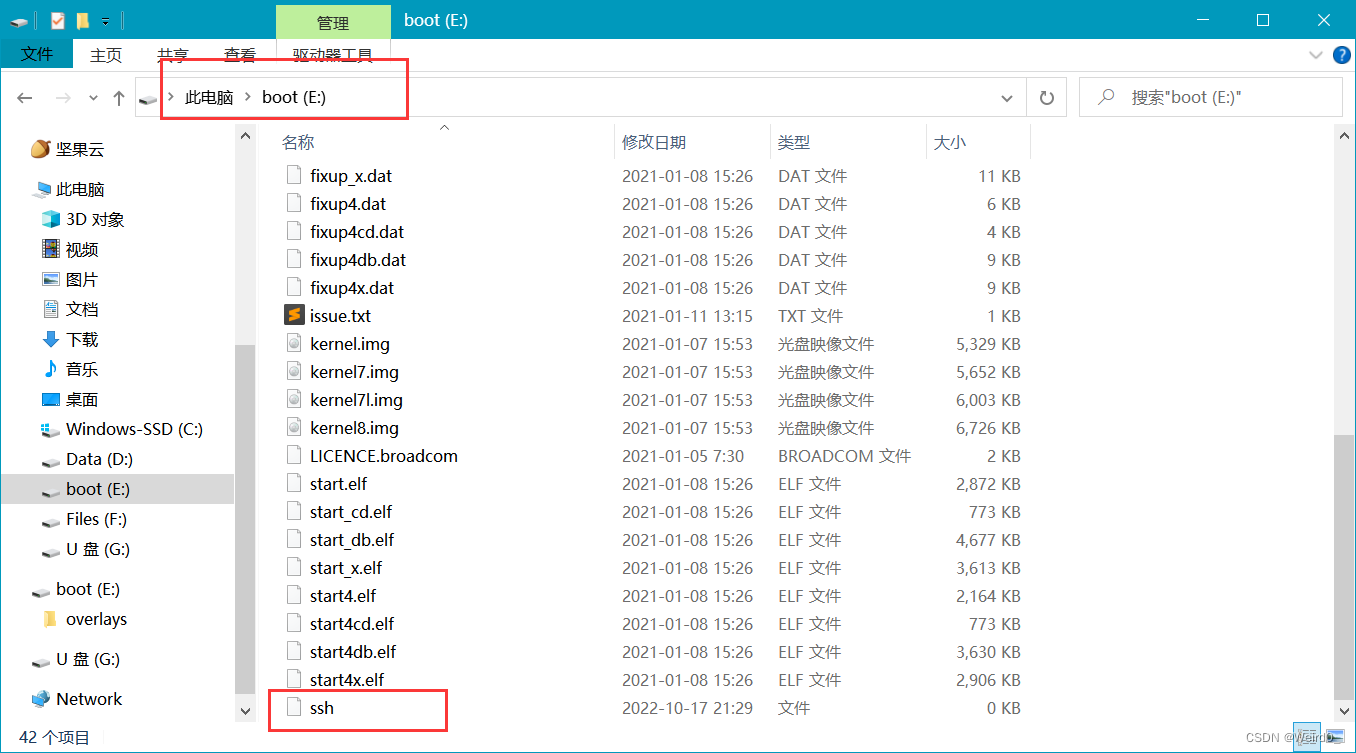Click the start.elf file icon
This screenshot has width=1356, height=753.
(294, 483)
